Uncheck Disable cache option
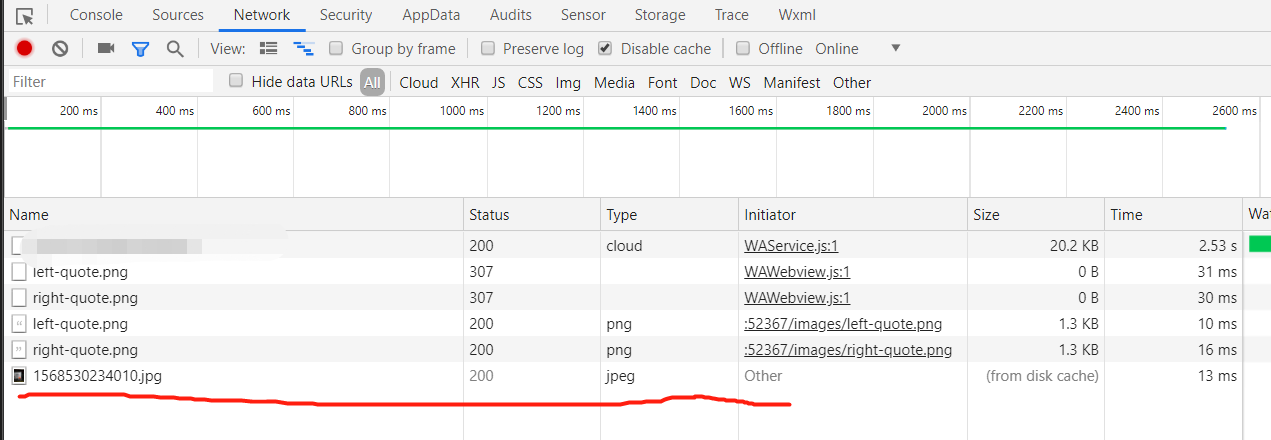 (605, 48)
